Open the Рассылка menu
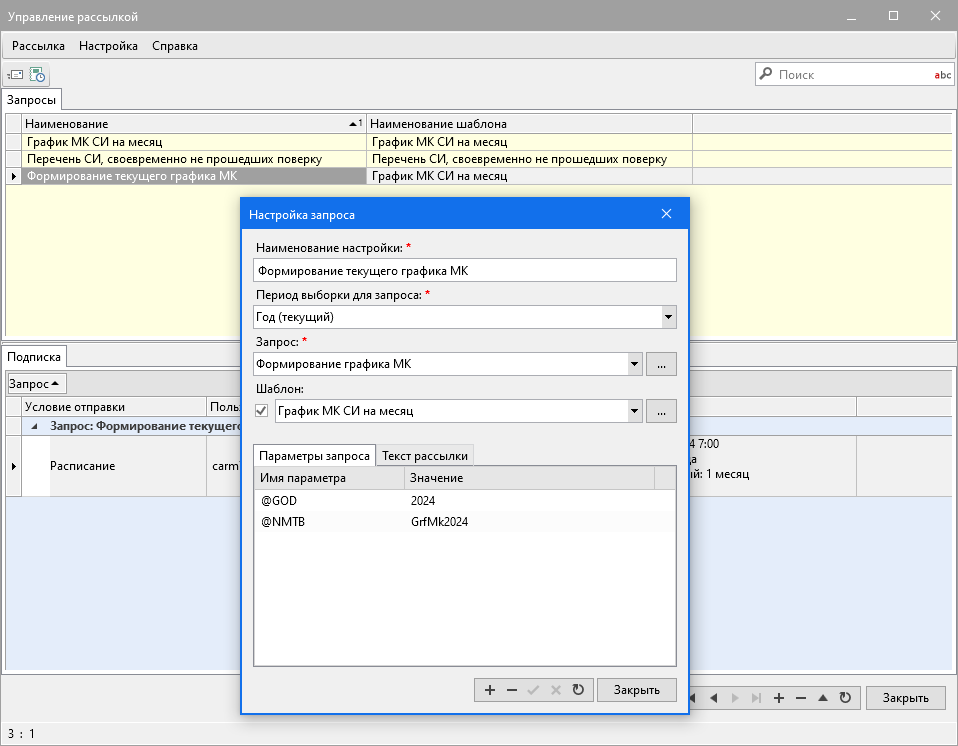Image resolution: width=958 pixels, height=746 pixels. [x=38, y=46]
